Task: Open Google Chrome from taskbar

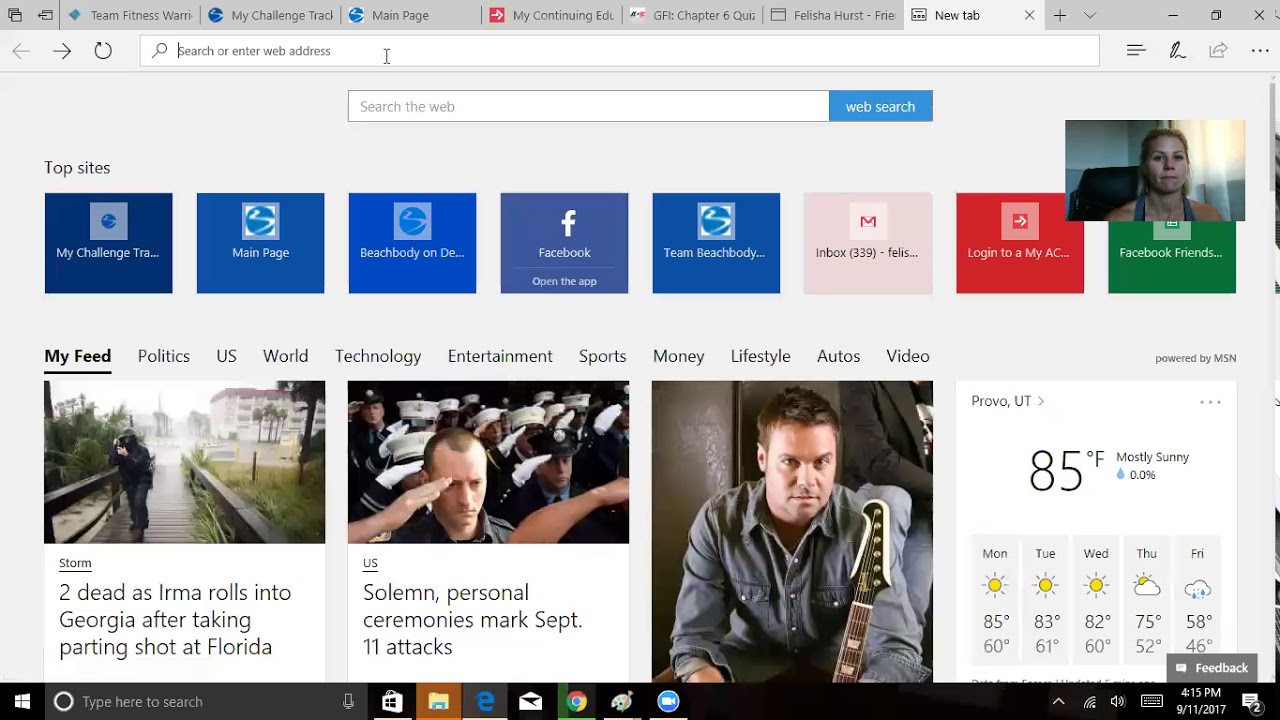Action: point(576,702)
